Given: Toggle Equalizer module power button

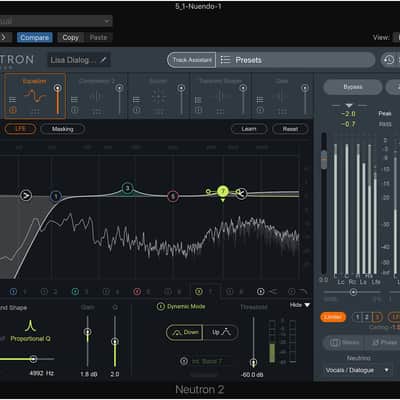Looking at the screenshot, I should [x=12, y=109].
